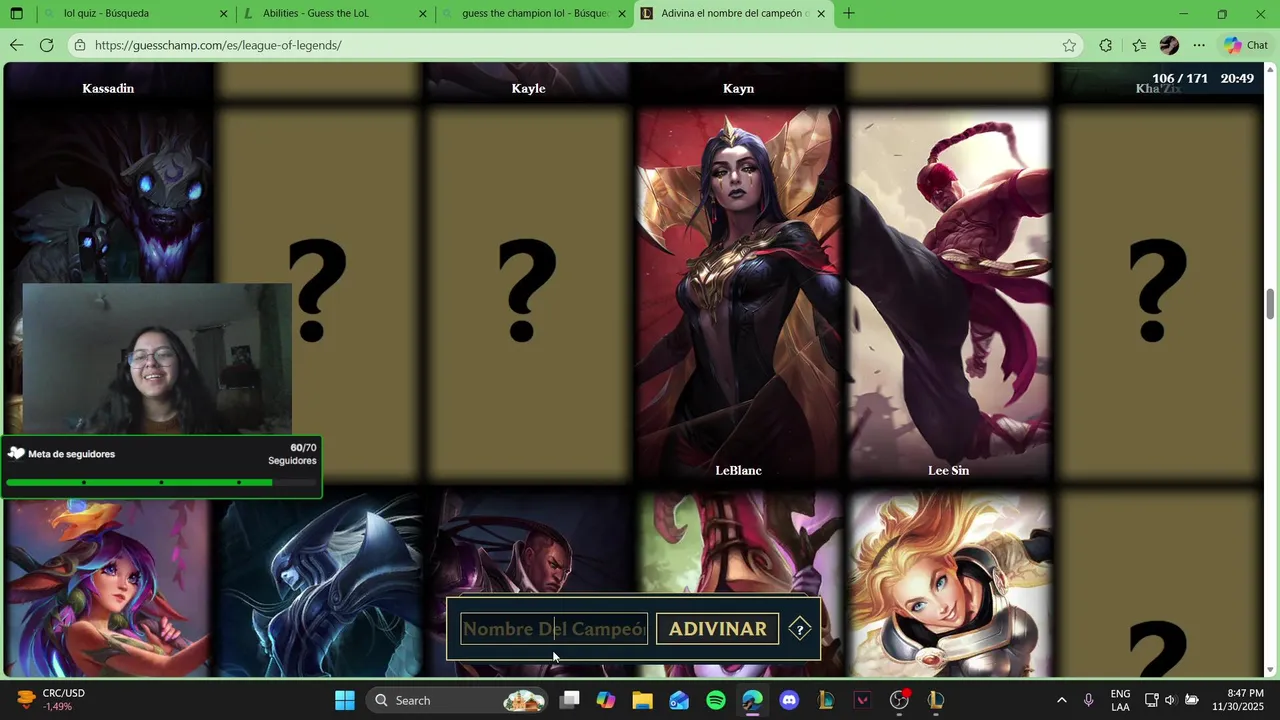This screenshot has width=1280, height=720.
Task: Open the League of Legends icon left of the Valorant icon
Action: pos(826,700)
